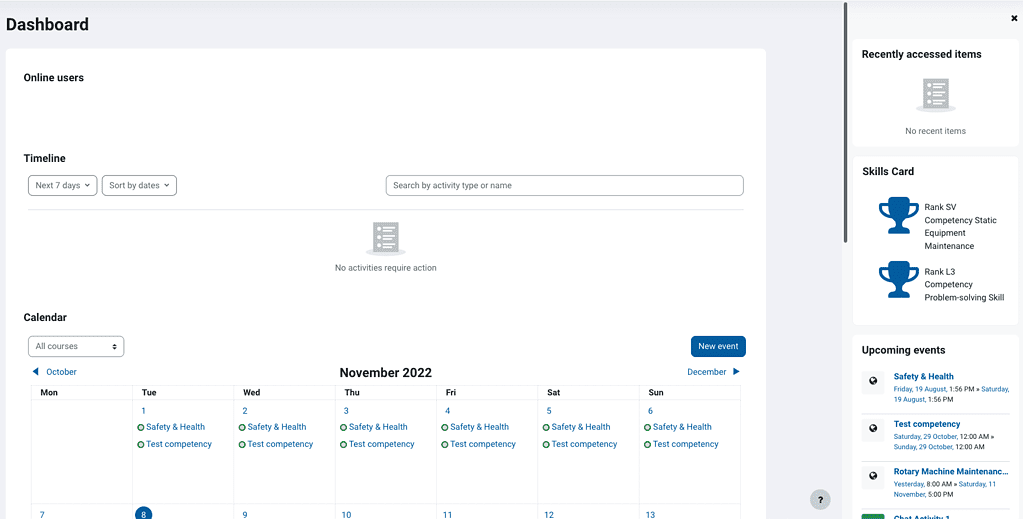Close the block drawer with X icon

[x=1014, y=19]
